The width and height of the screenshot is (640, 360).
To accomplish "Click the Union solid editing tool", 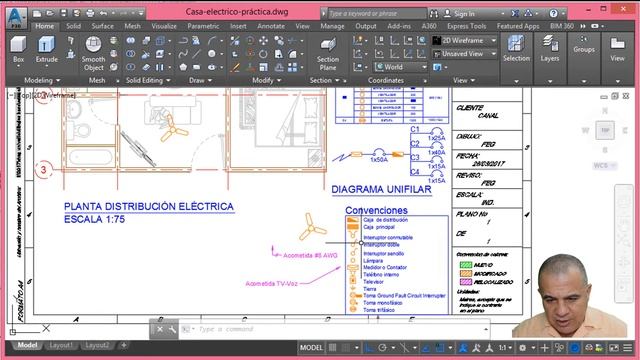I will tap(131, 40).
